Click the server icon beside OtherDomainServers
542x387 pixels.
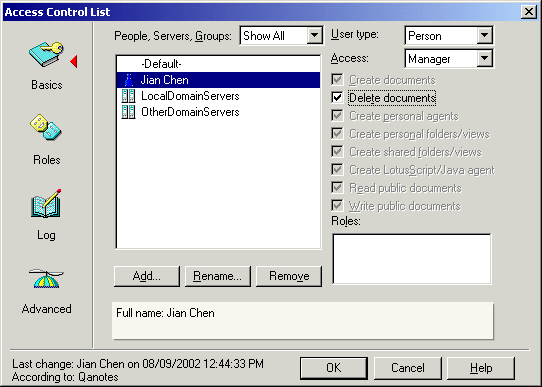129,112
